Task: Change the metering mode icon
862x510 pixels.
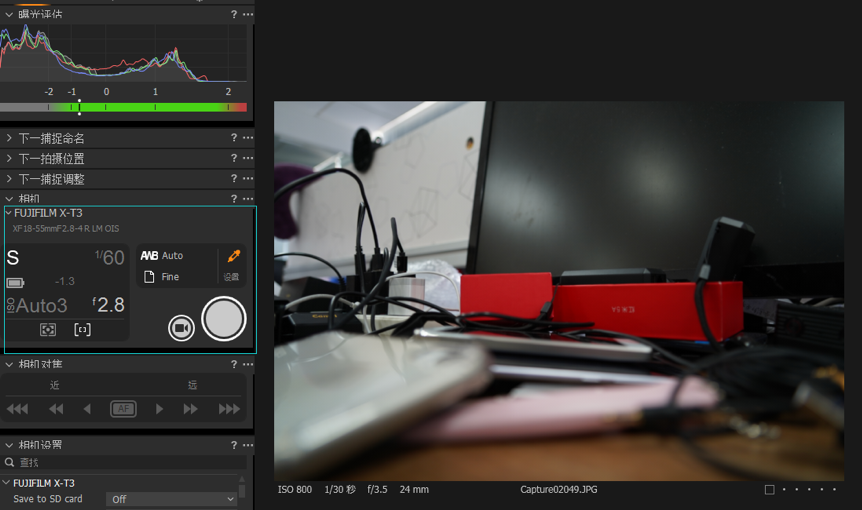Action: 48,329
